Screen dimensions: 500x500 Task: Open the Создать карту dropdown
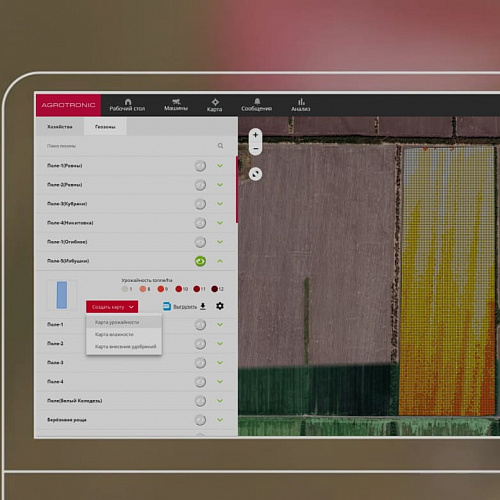[112, 307]
